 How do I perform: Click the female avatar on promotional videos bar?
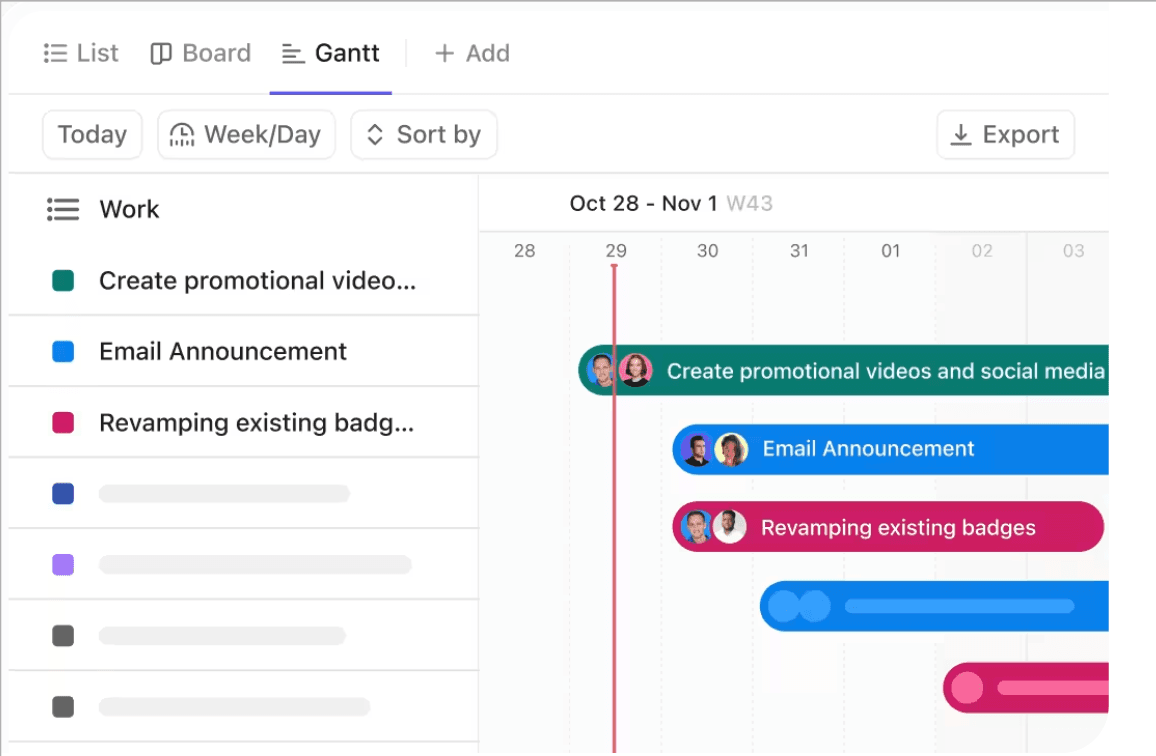[636, 370]
